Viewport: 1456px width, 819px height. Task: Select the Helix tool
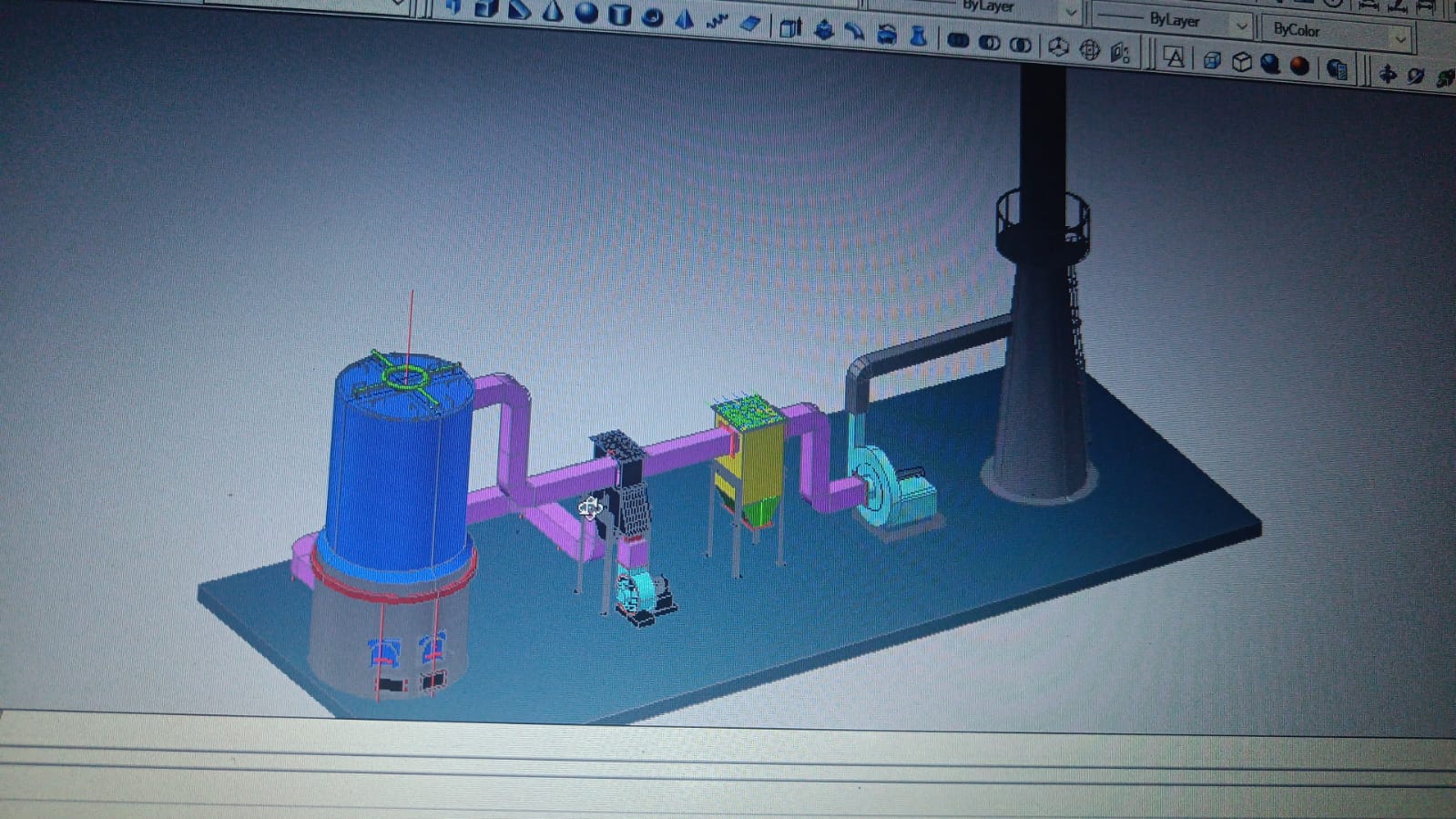coord(718,22)
